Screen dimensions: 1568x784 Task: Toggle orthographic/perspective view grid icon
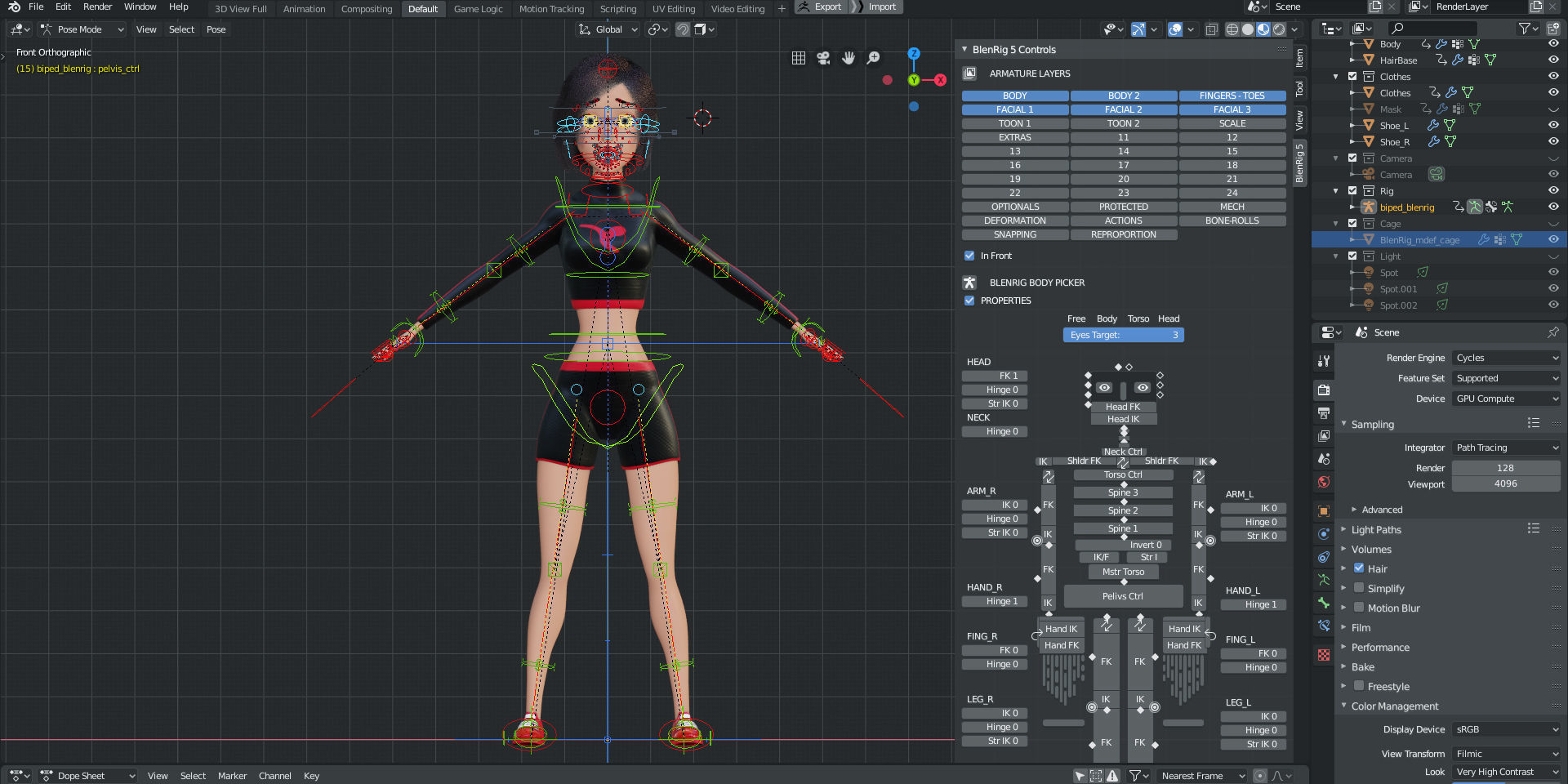[x=799, y=58]
